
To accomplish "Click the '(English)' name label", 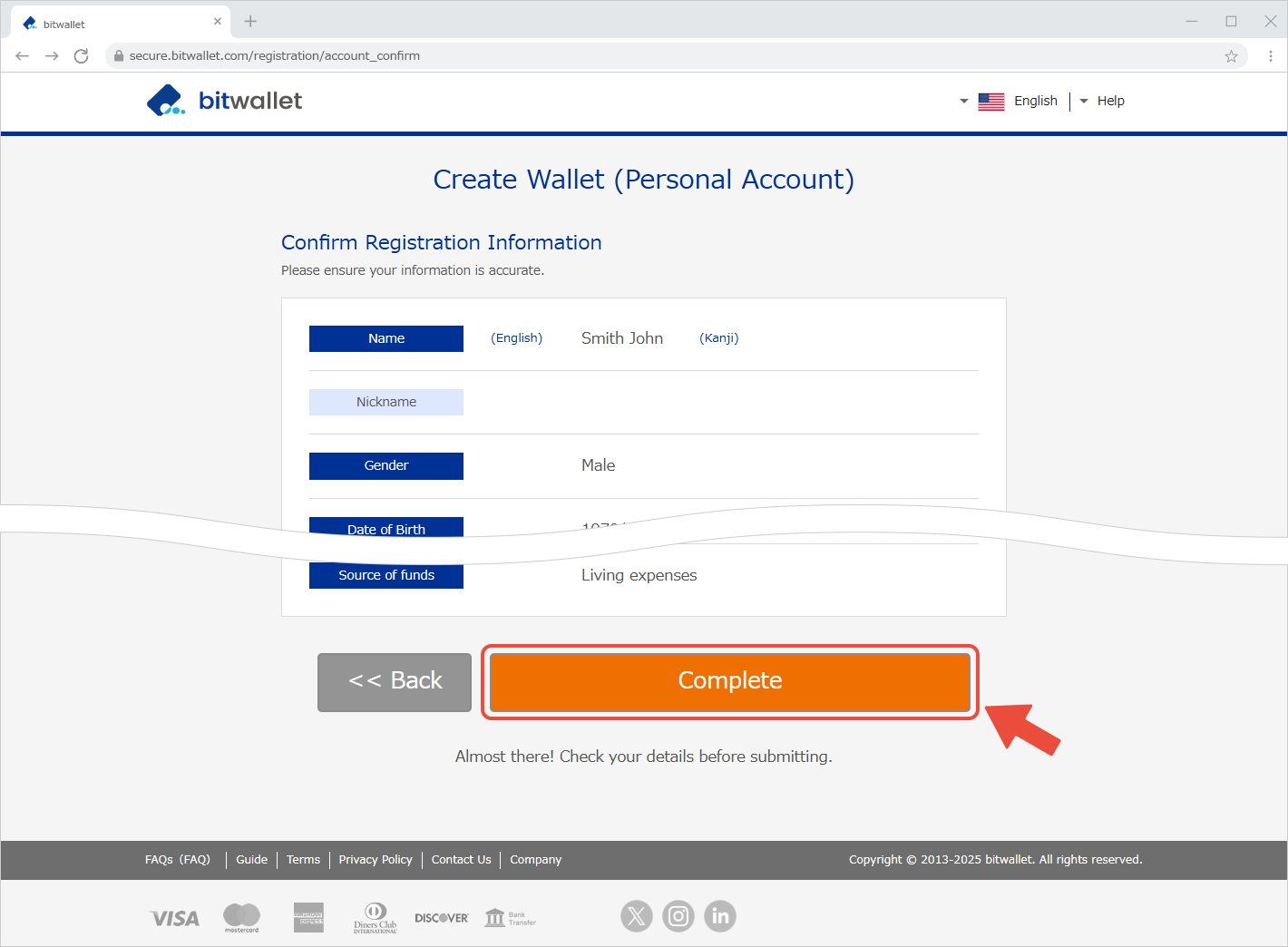I will (x=517, y=338).
